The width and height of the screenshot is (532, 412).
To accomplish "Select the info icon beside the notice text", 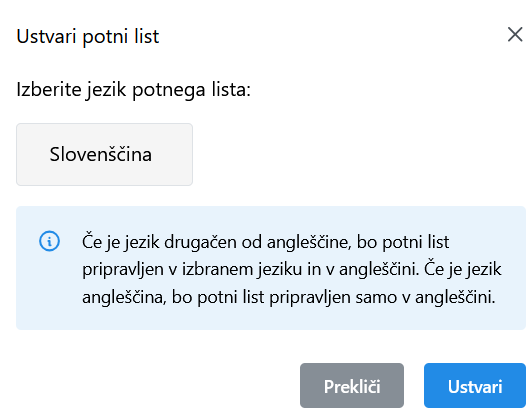I will pyautogui.click(x=50, y=241).
